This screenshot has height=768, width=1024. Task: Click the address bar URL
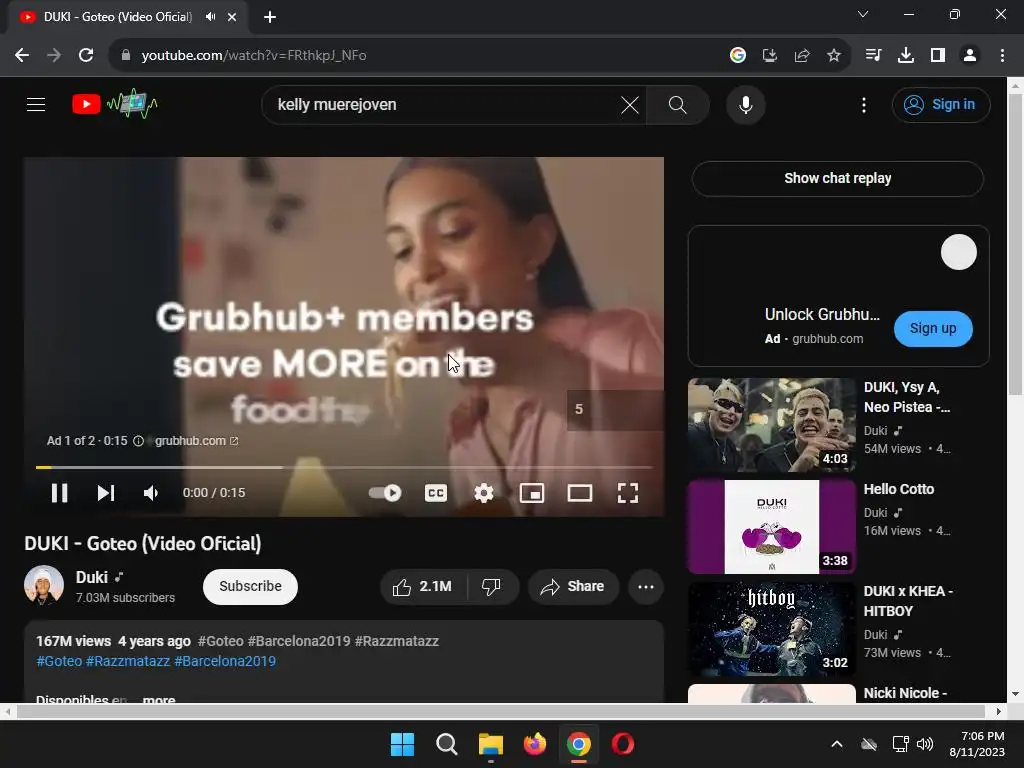pyautogui.click(x=253, y=56)
